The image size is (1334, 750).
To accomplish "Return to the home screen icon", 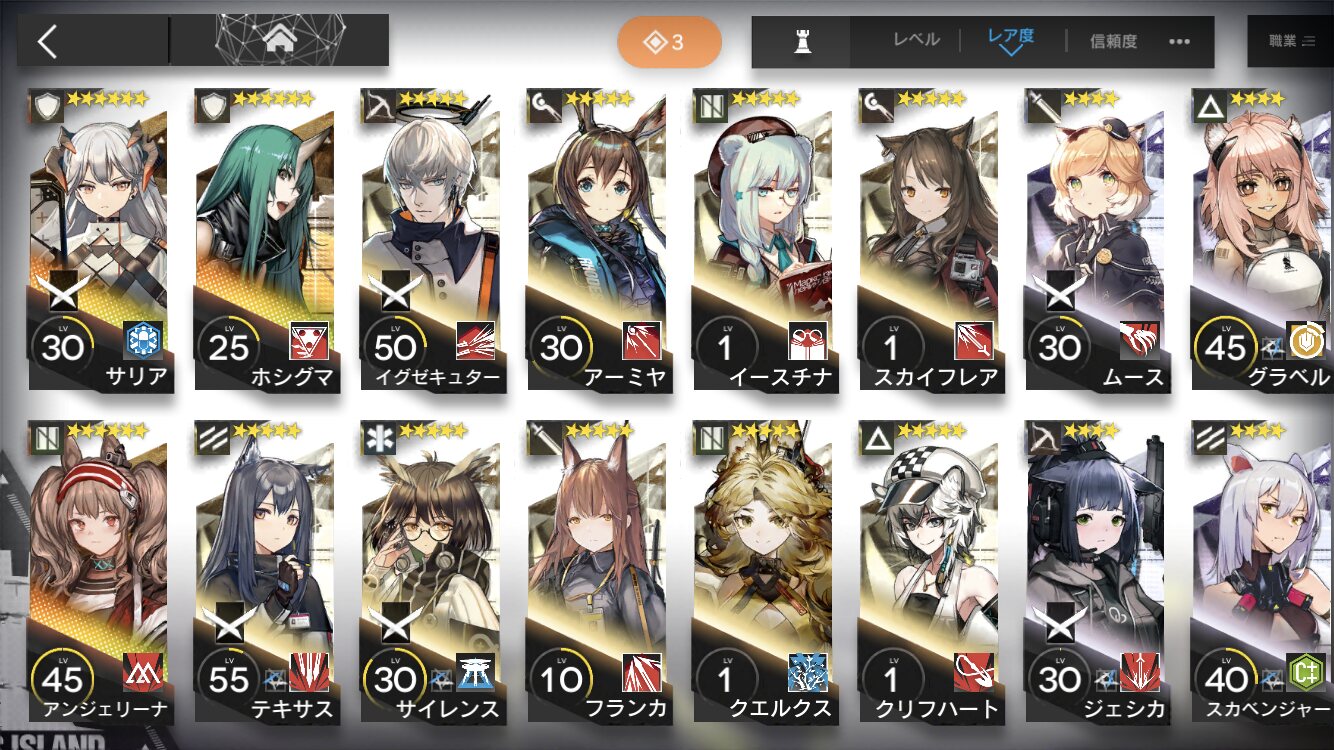I will click(x=279, y=41).
